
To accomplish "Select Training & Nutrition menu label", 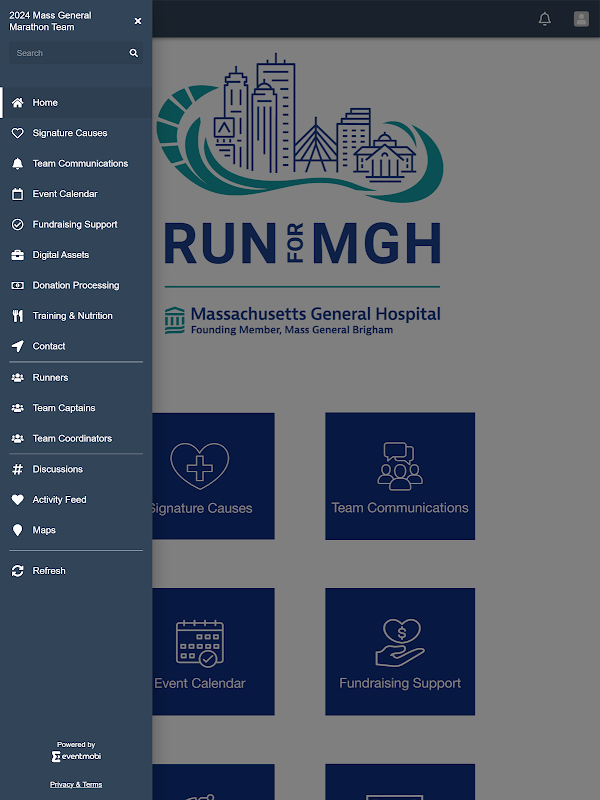I will pyautogui.click(x=72, y=316).
